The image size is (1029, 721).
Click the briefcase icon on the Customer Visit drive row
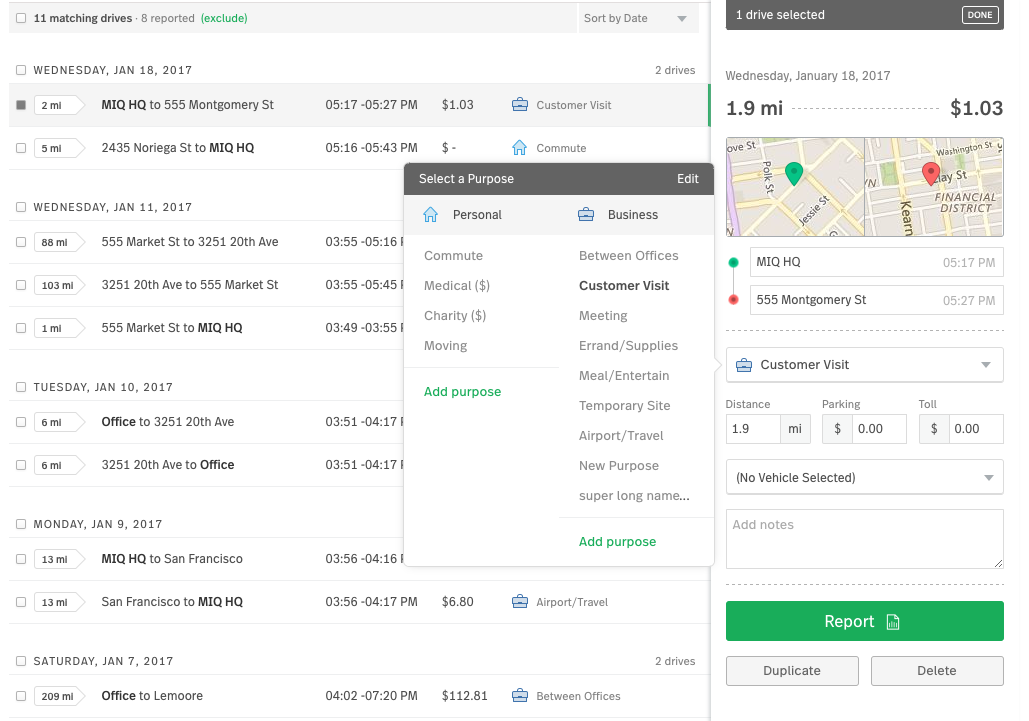click(x=520, y=105)
